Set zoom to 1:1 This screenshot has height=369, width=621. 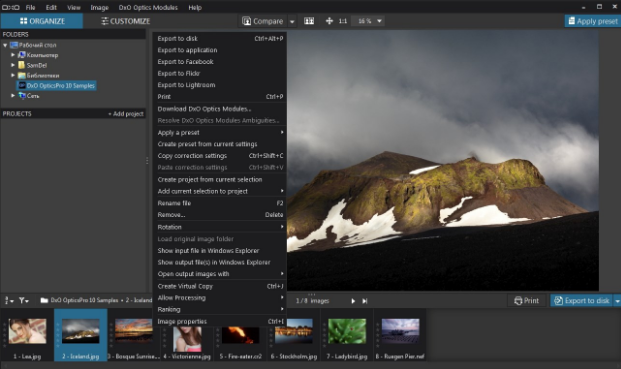343,21
